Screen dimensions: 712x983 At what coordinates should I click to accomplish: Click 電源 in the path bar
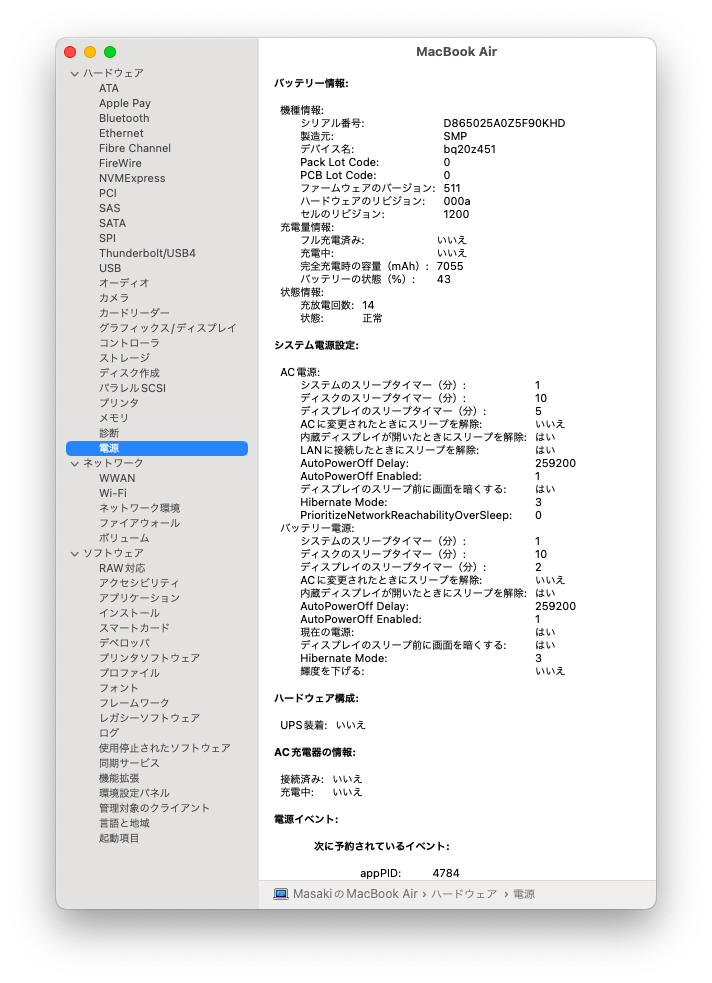(x=524, y=895)
